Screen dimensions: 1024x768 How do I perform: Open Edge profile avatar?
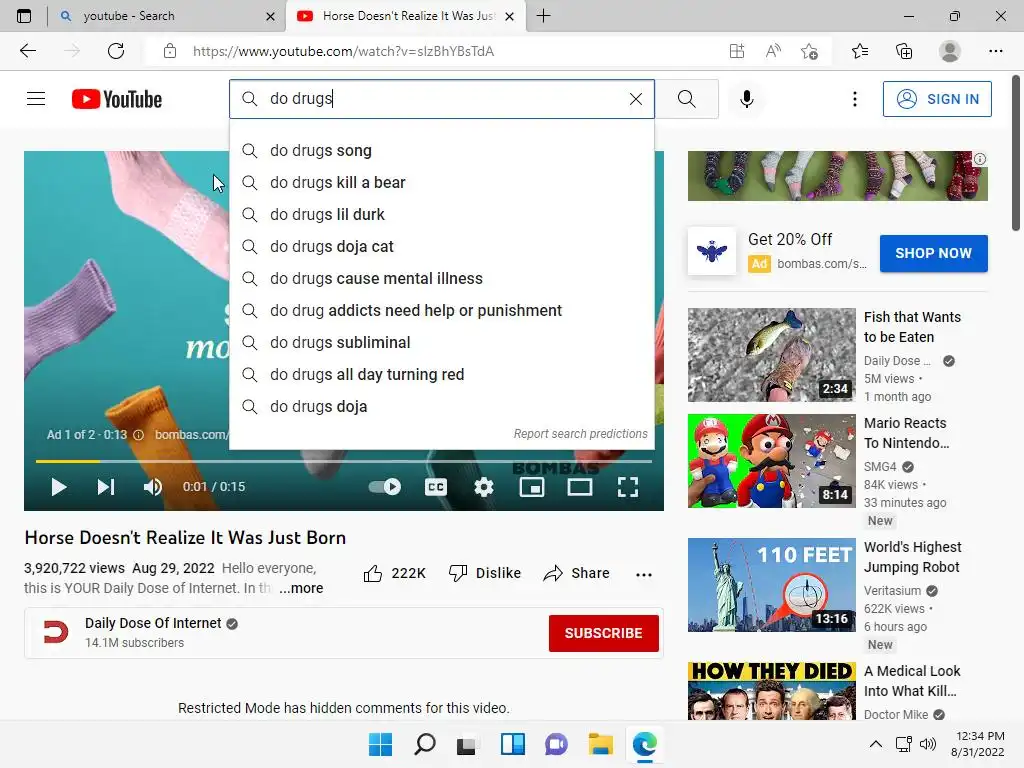tap(950, 51)
